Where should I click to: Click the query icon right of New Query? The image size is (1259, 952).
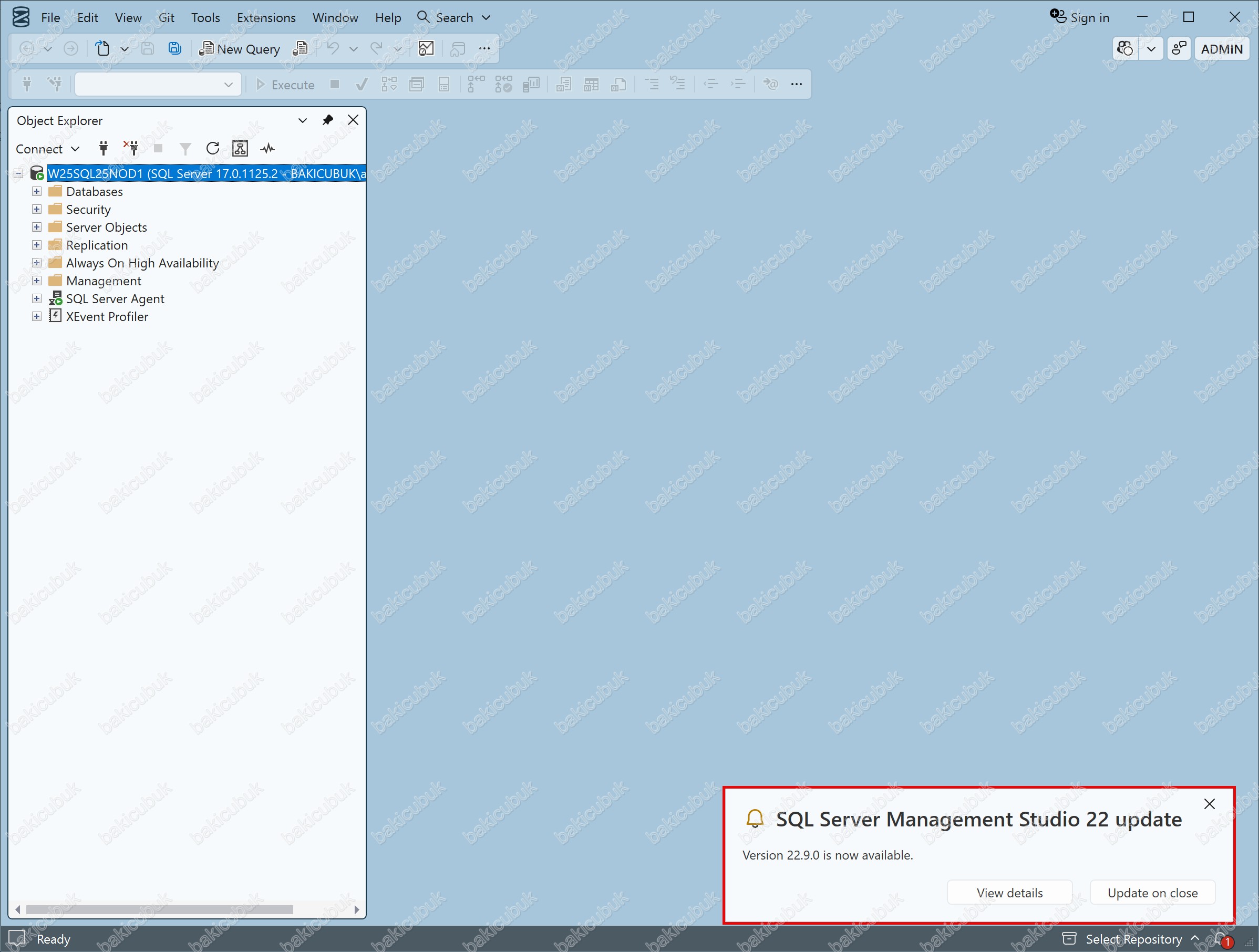(x=300, y=48)
